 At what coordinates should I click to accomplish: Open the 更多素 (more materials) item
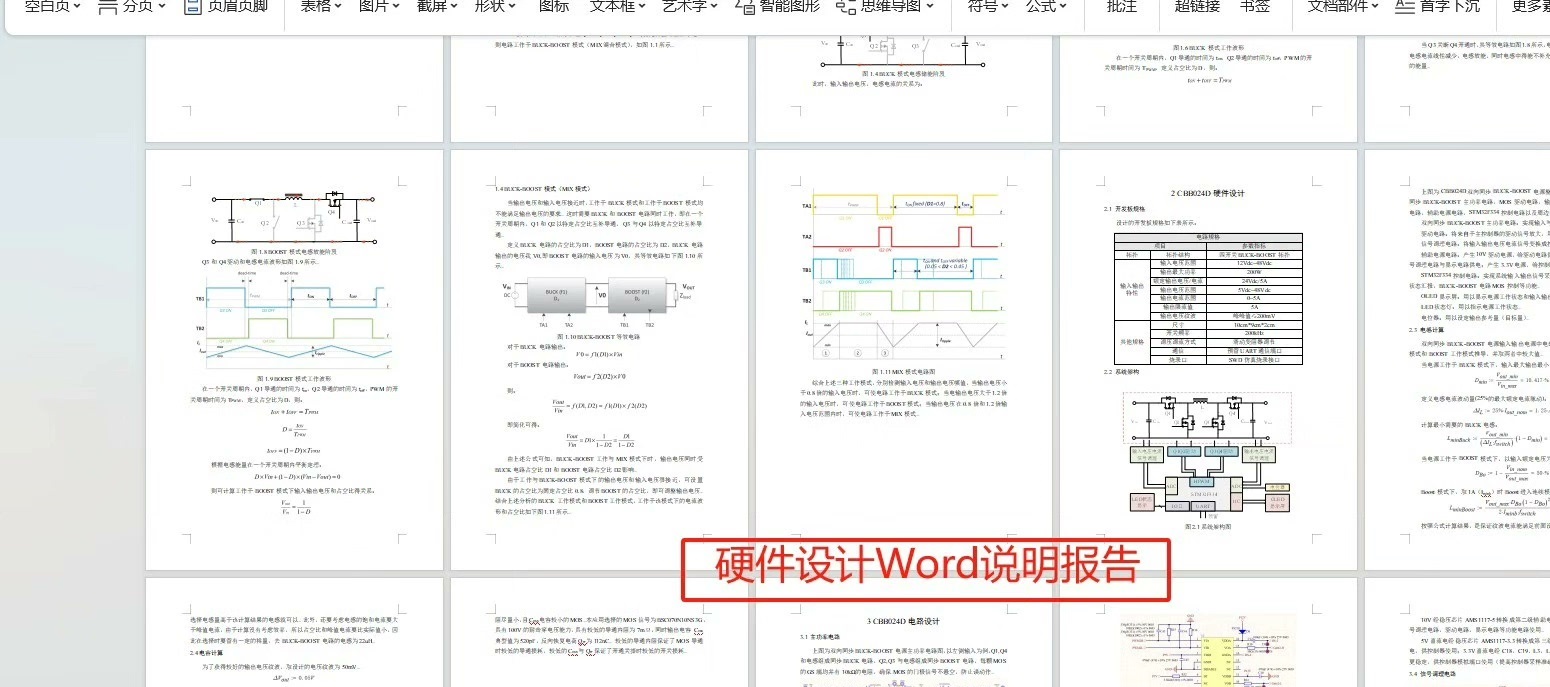(1530, 6)
